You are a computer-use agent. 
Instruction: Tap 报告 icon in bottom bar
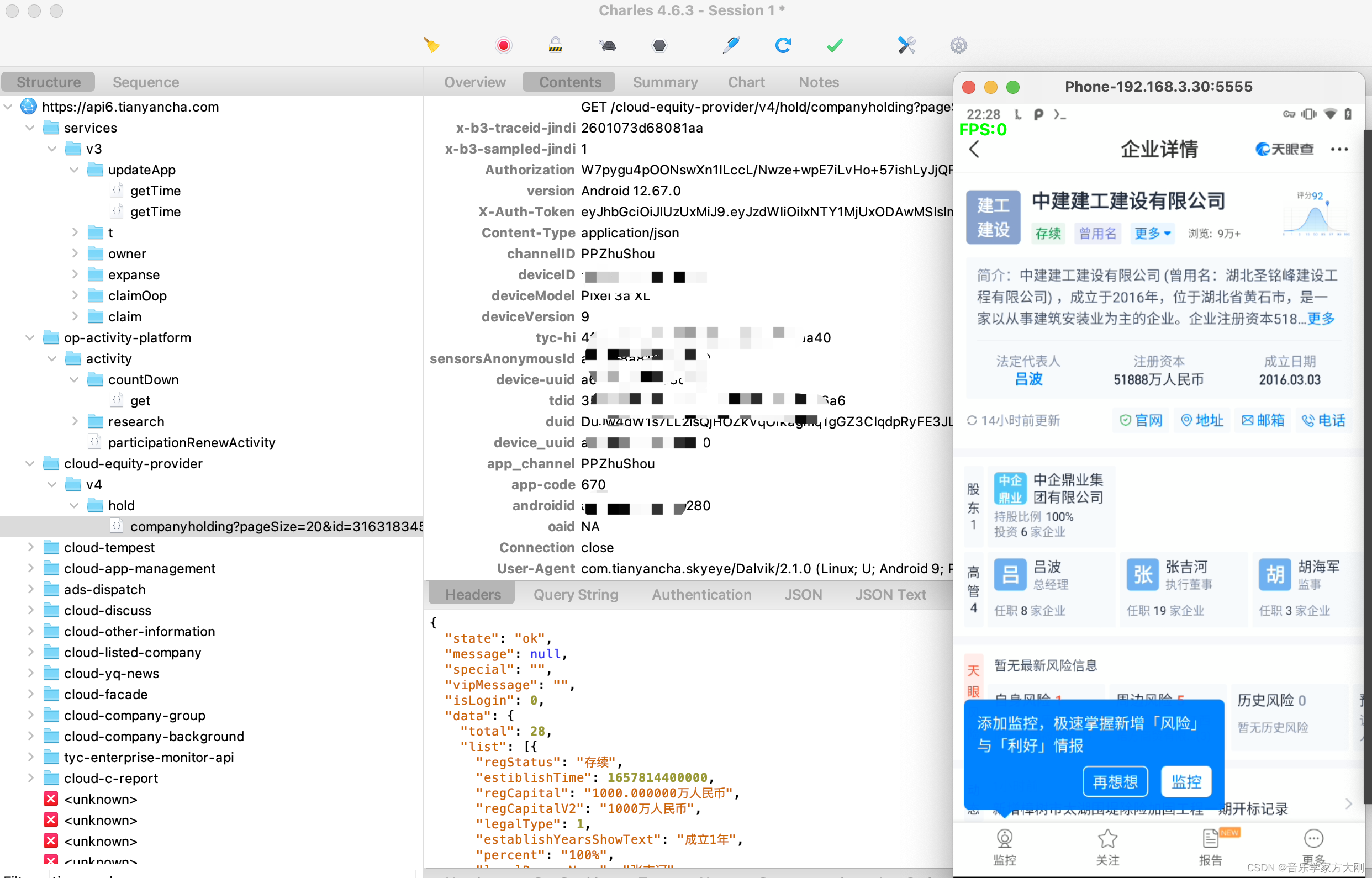[1210, 847]
